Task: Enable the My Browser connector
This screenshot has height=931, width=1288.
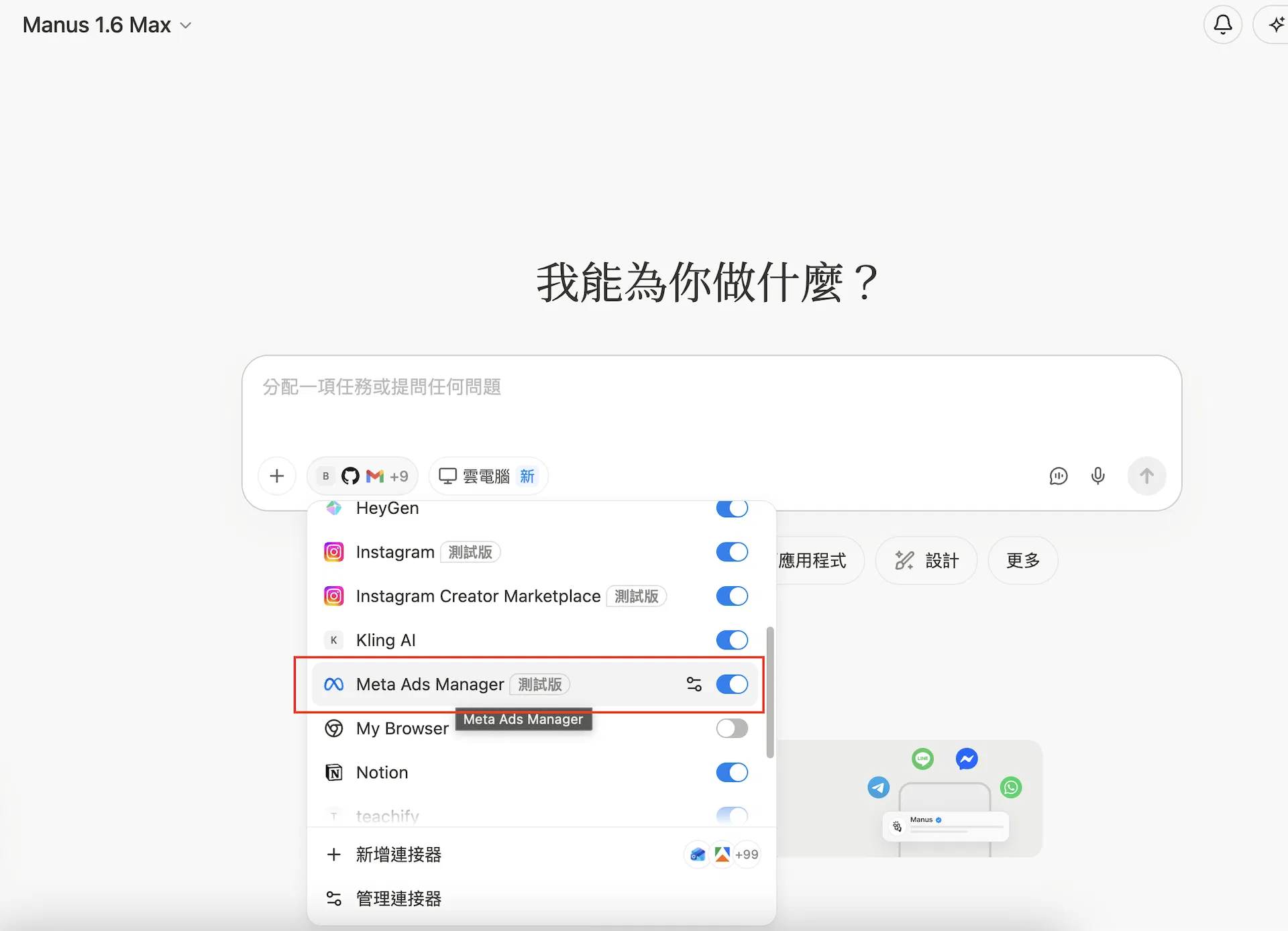Action: coord(732,728)
